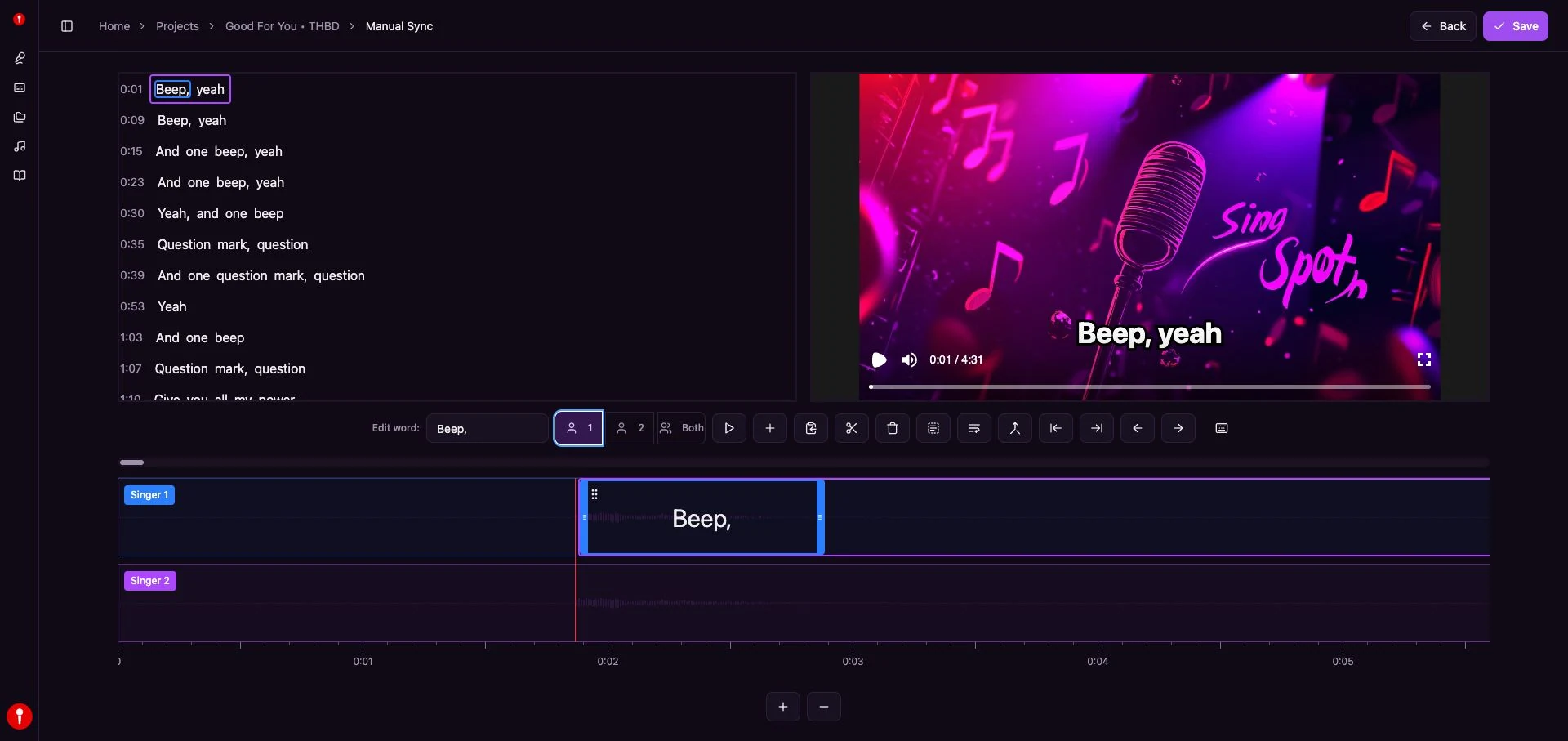
Task: Click the 0:04 timeline ruler mark
Action: [x=1098, y=661]
